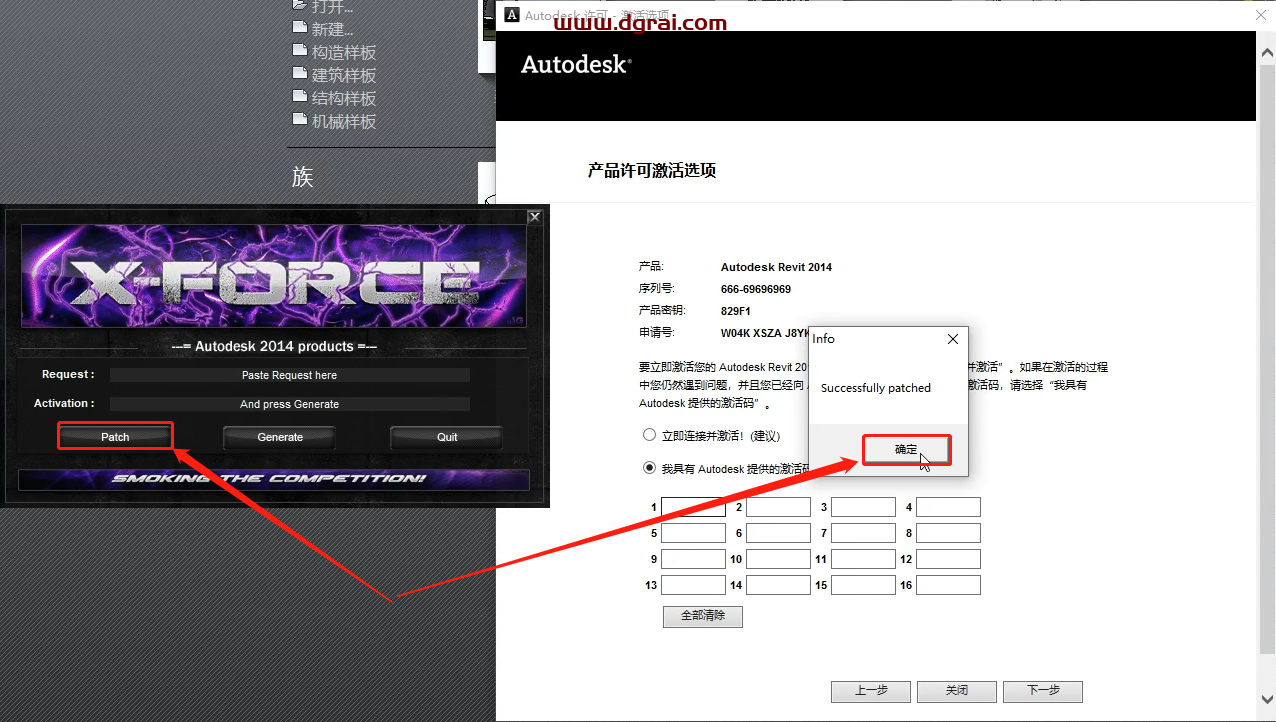Click the 新建 document icon
The height and width of the screenshot is (722, 1276).
tap(298, 27)
